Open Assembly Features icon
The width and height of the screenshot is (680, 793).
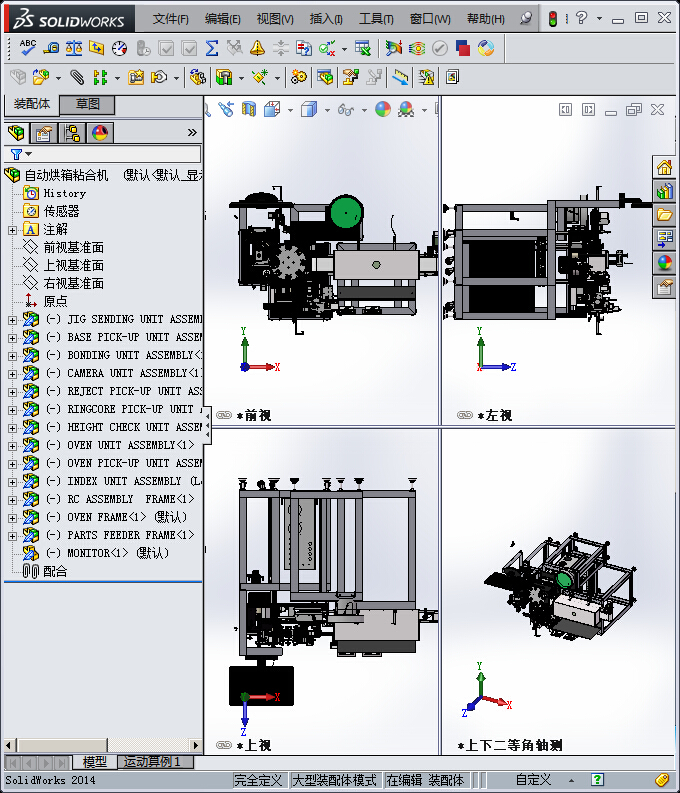[x=224, y=77]
